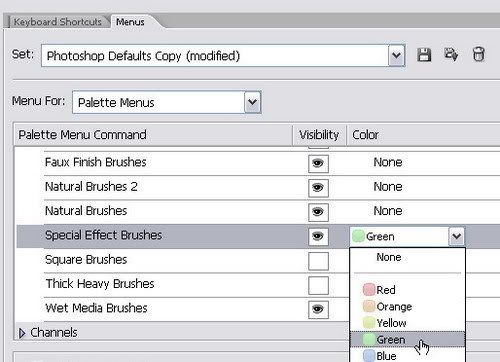Toggle visibility of Faux Finish Brushes
This screenshot has width=500, height=362.
tap(318, 163)
